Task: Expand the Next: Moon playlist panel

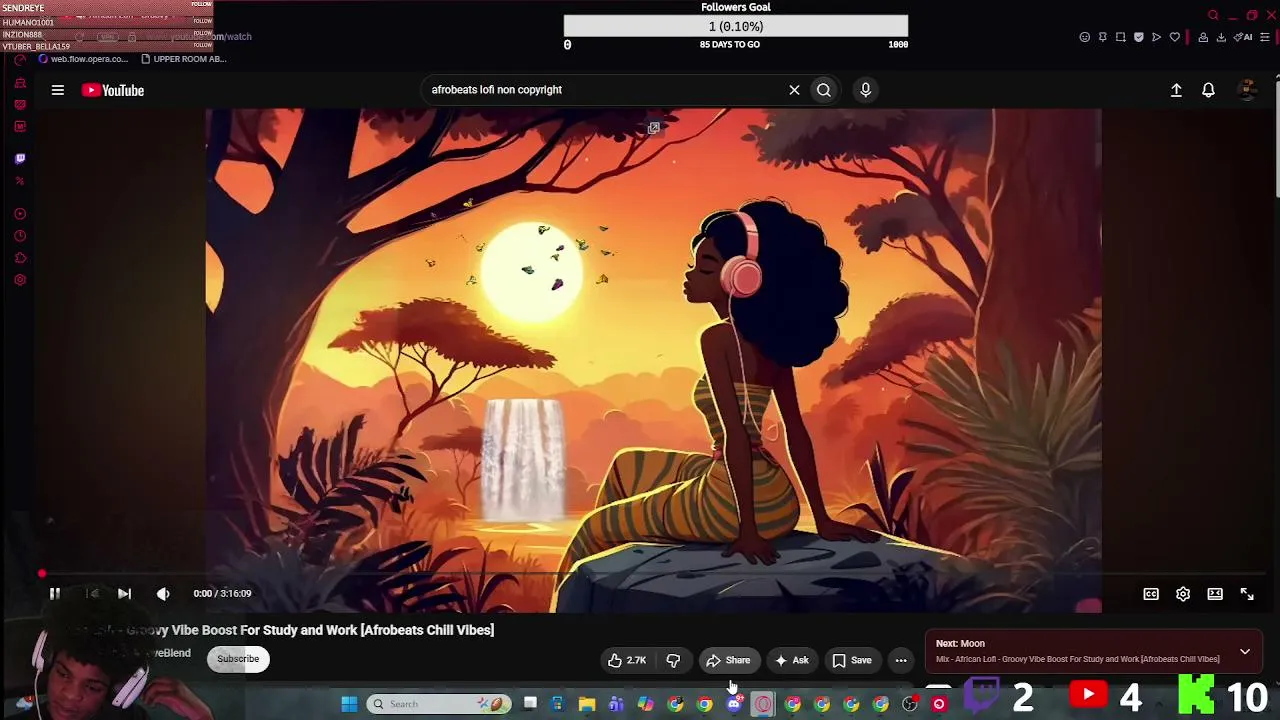Action: pos(1245,652)
